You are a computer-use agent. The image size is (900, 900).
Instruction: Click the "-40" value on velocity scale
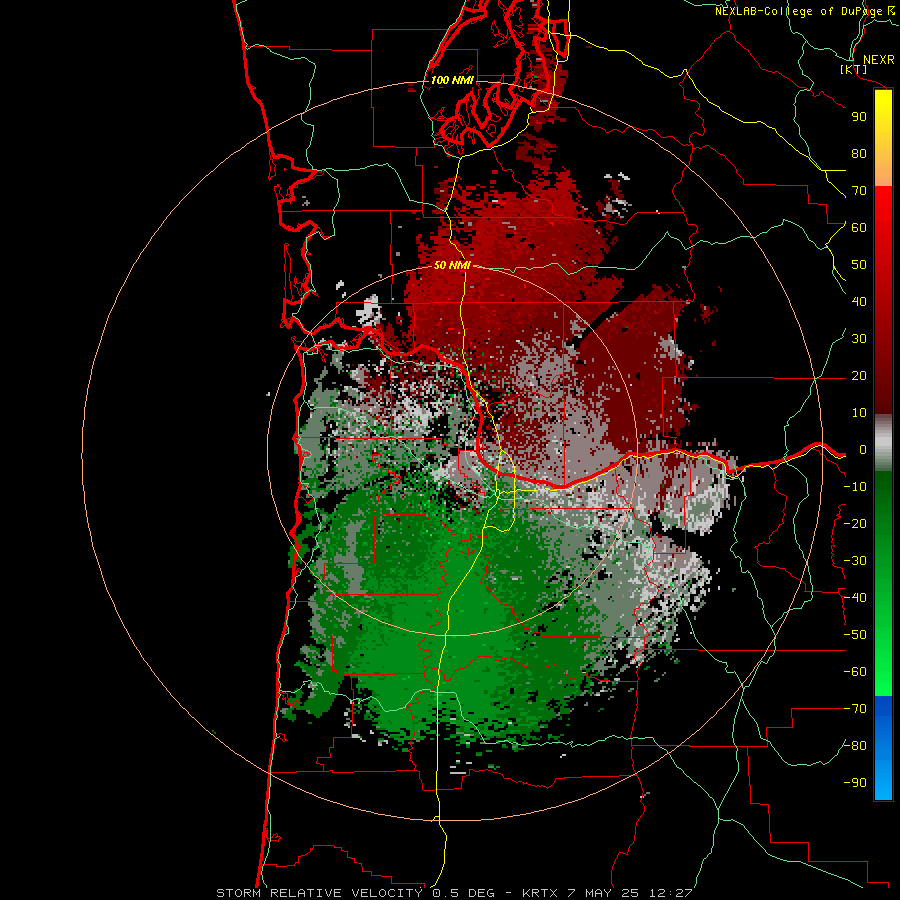(855, 598)
